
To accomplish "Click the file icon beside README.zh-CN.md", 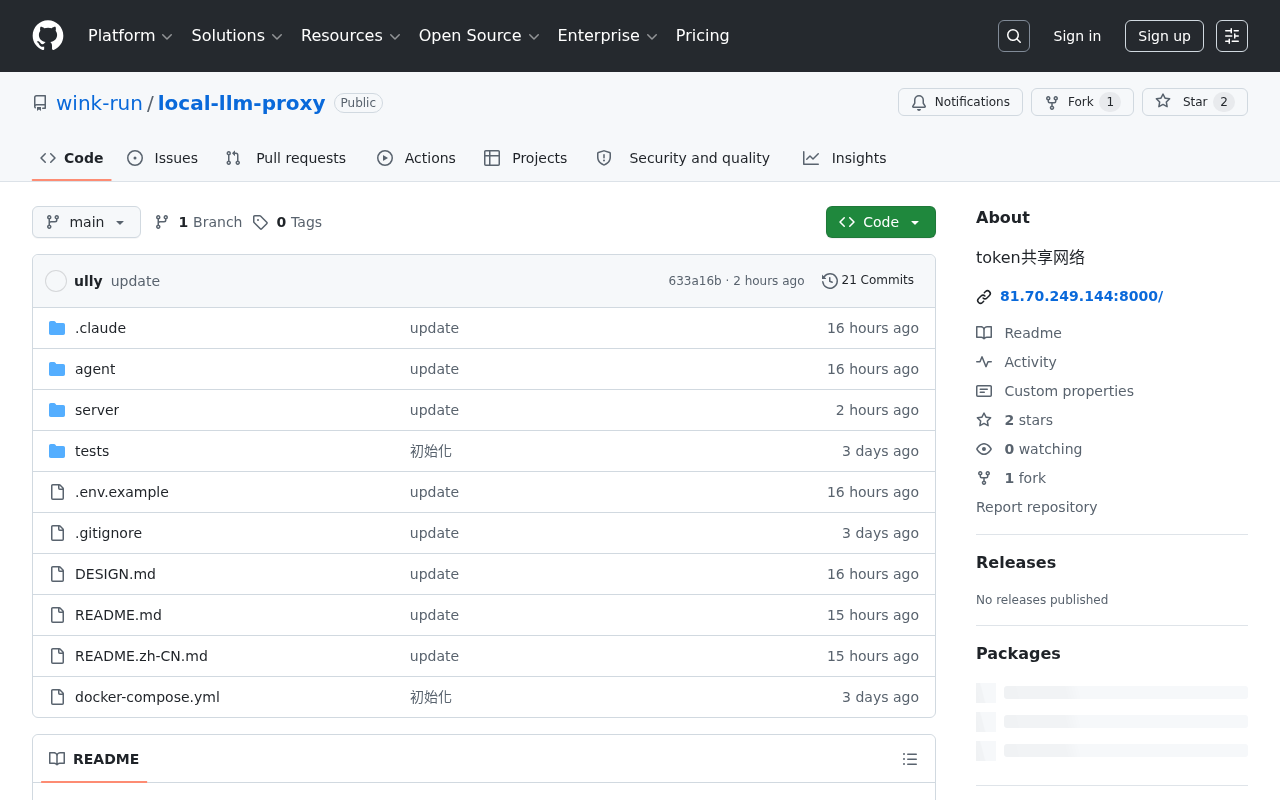I will (x=57, y=656).
